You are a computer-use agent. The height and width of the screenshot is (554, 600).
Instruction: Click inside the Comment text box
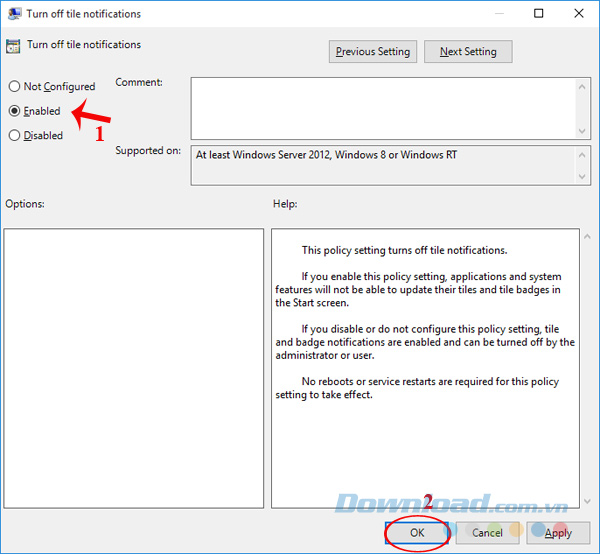(383, 109)
